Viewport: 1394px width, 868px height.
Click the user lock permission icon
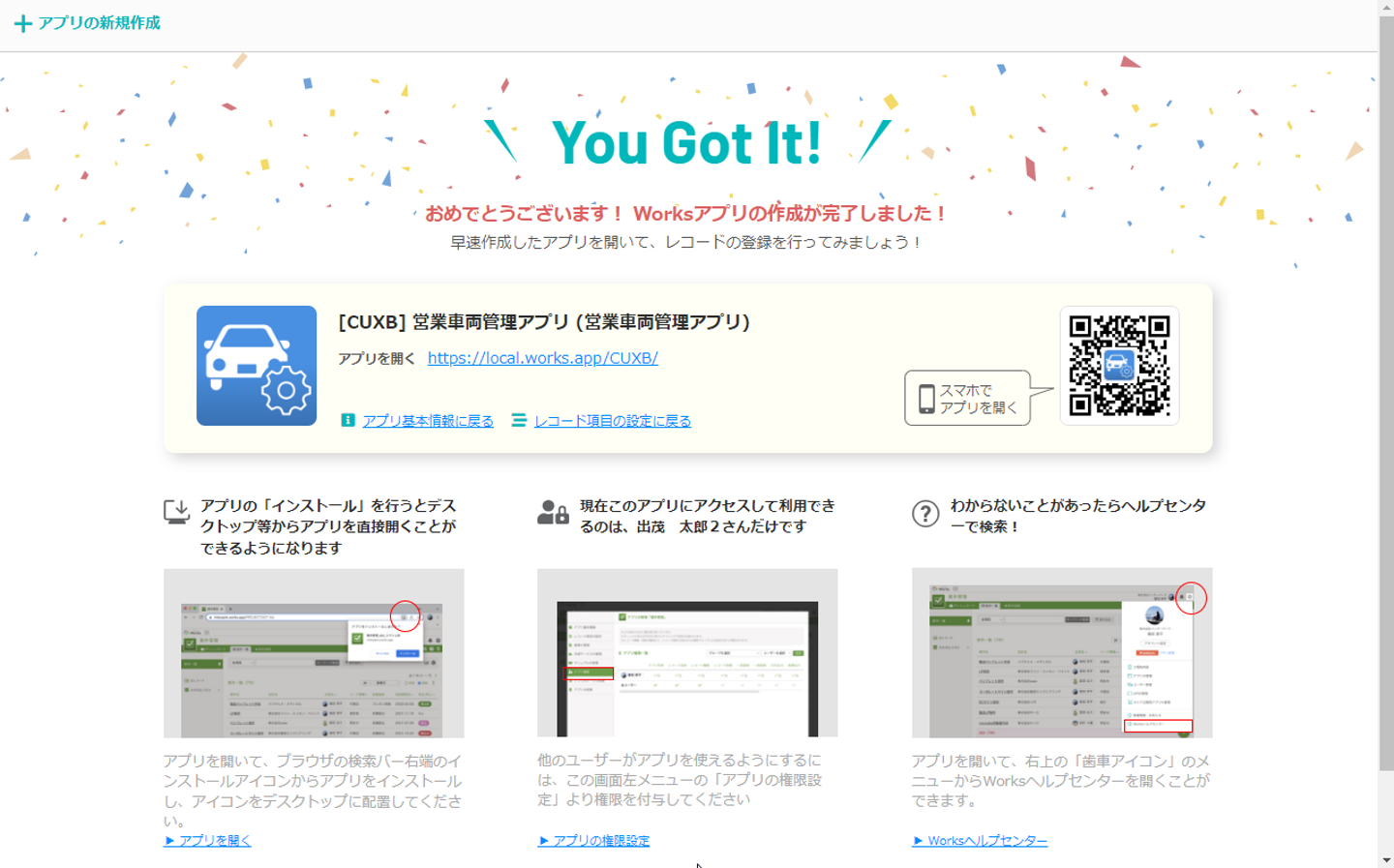553,512
